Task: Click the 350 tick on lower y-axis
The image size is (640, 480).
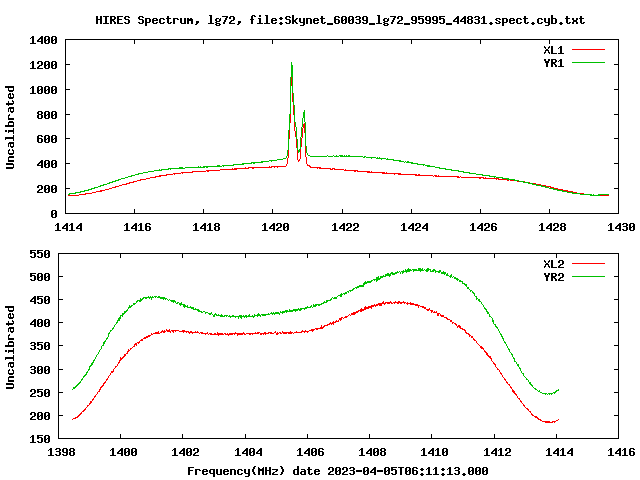Action: tap(40, 347)
